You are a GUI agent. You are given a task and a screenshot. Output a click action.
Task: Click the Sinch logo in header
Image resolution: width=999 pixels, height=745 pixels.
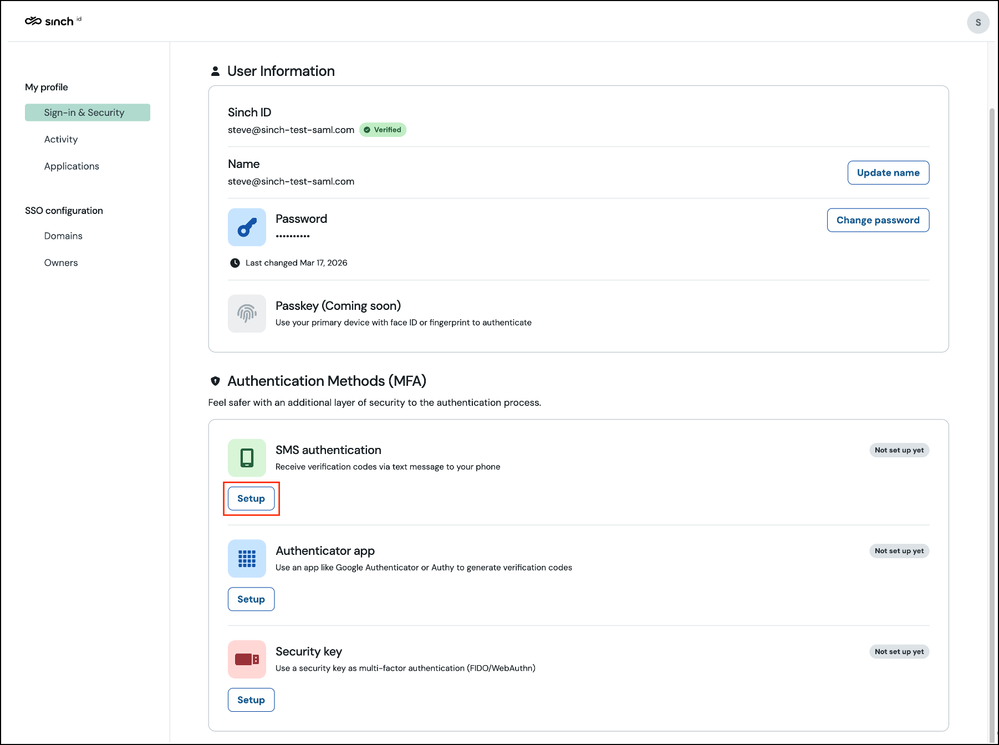click(x=53, y=21)
